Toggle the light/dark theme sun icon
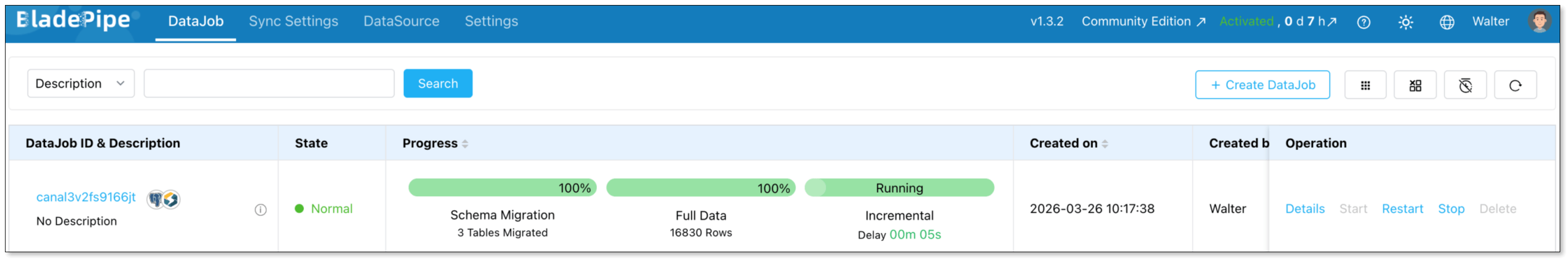 tap(1405, 23)
